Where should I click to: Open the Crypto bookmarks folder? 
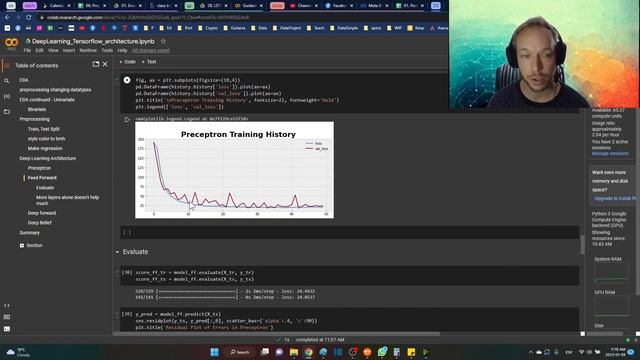208,28
